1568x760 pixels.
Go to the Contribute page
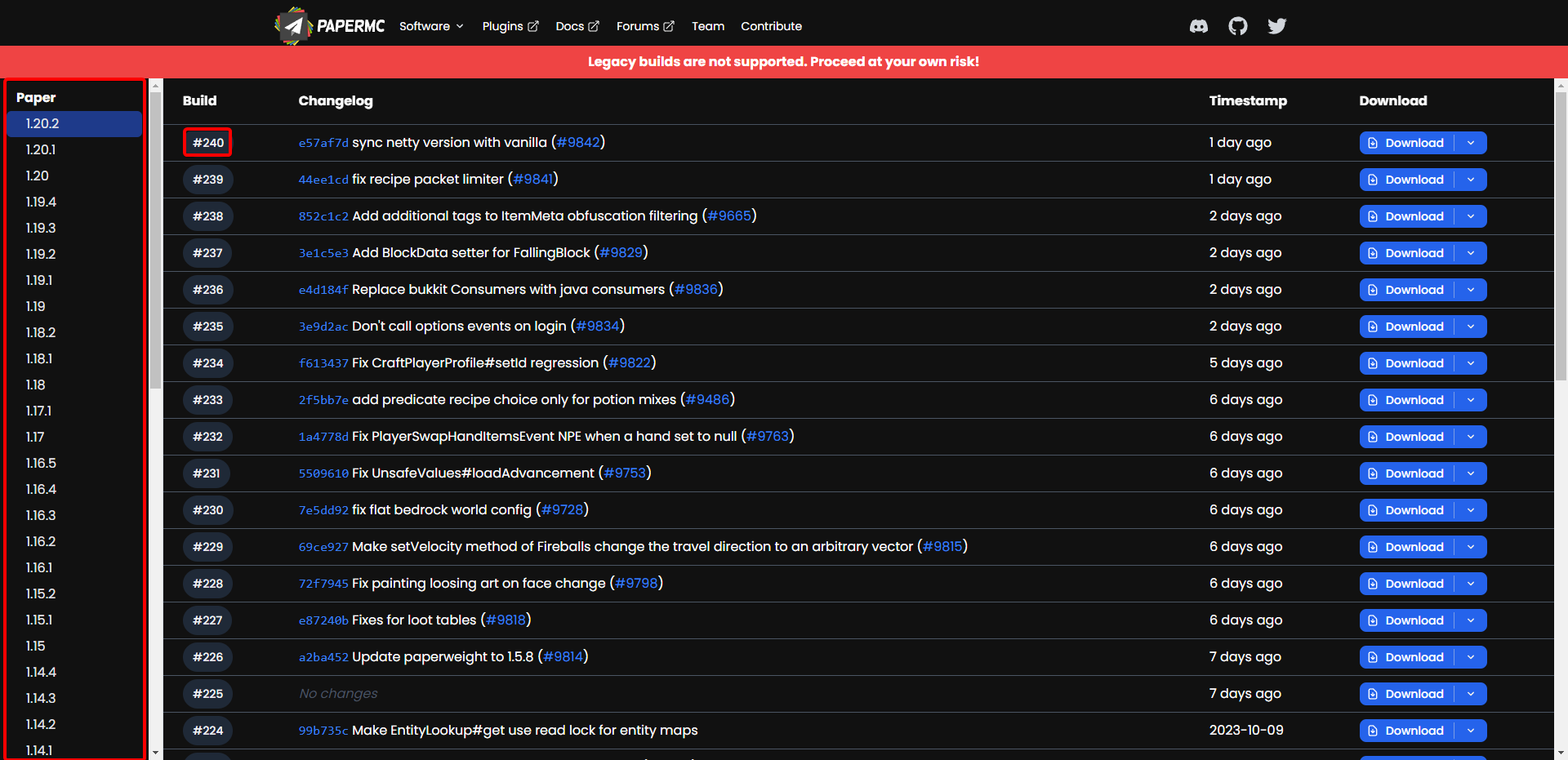pyautogui.click(x=771, y=26)
